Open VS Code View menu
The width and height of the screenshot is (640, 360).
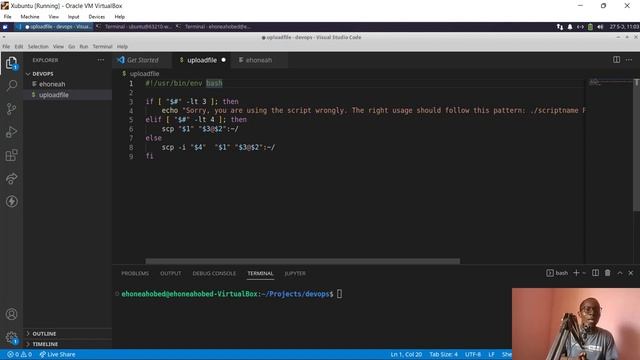58,47
